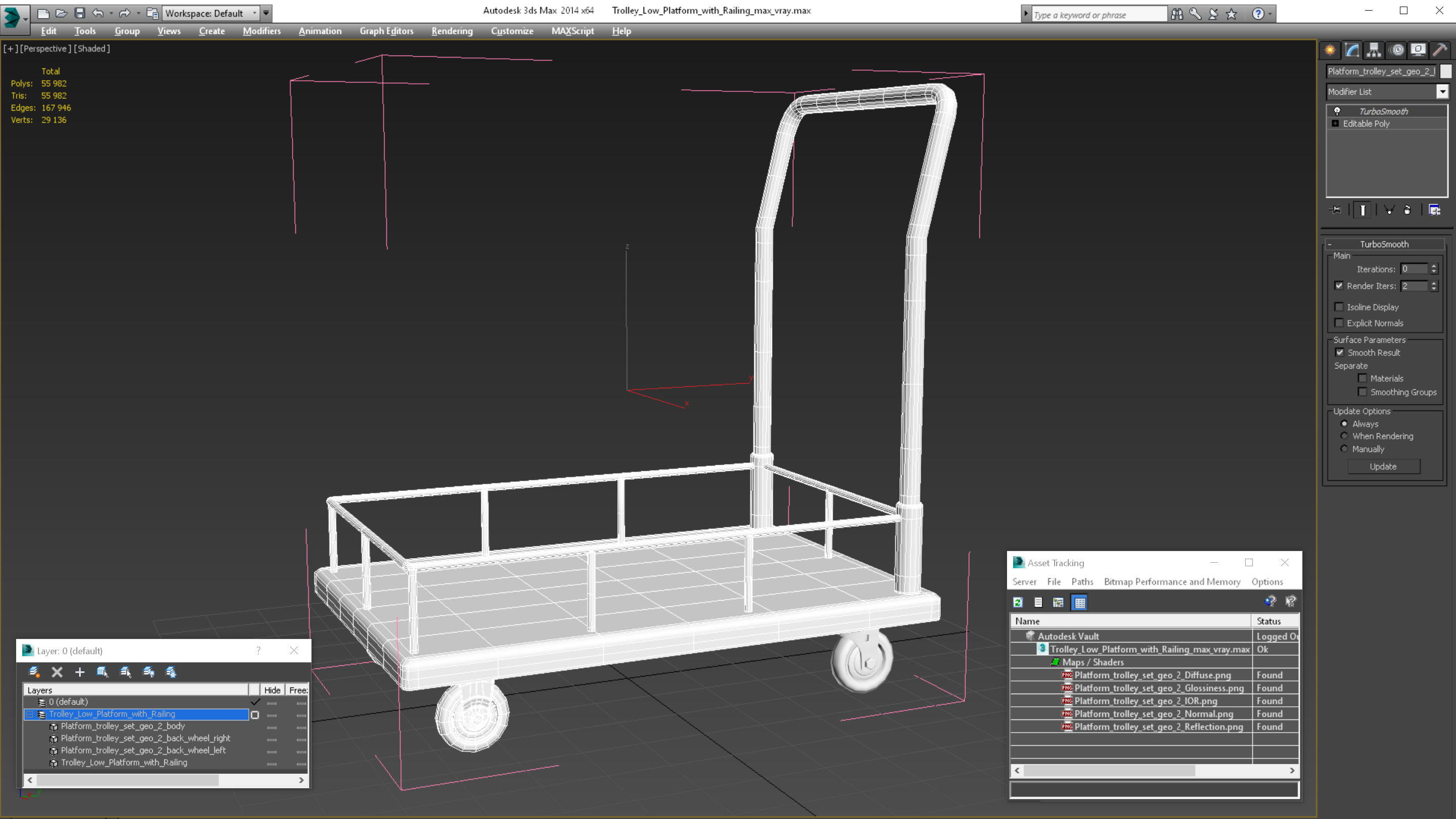Click Configure Modifier Sets icon

tap(1435, 210)
